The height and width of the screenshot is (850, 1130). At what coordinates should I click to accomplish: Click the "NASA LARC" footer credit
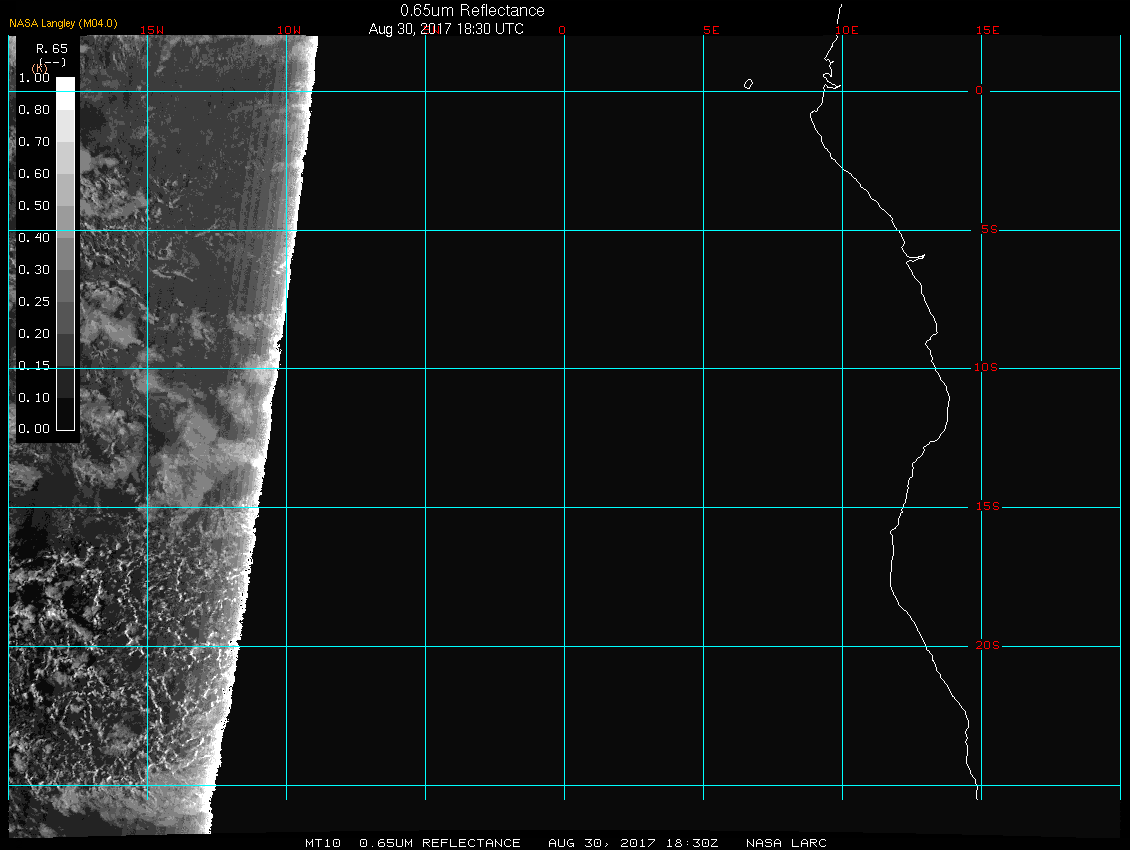point(786,843)
